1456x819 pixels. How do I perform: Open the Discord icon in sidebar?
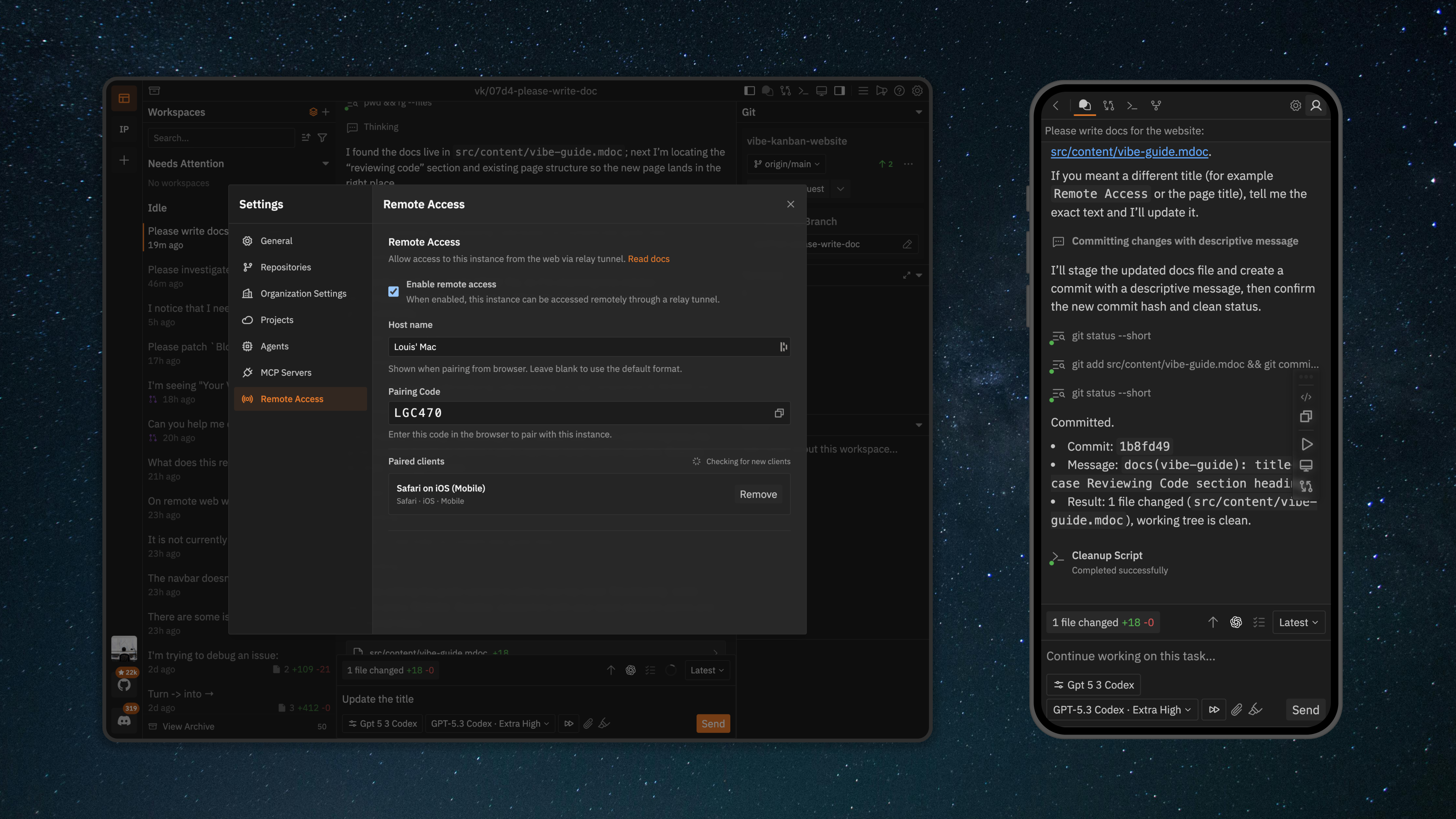click(124, 721)
